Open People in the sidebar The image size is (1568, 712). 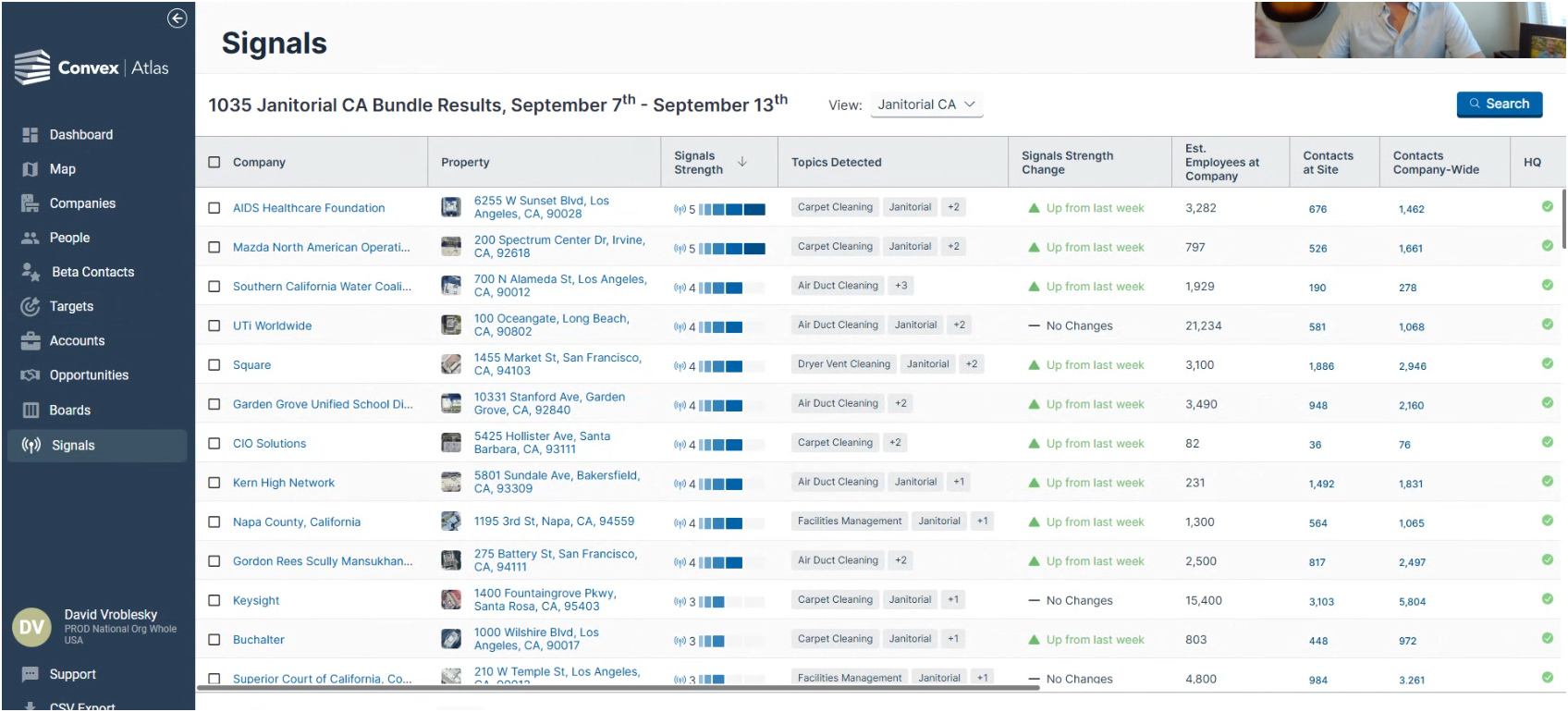tap(69, 238)
